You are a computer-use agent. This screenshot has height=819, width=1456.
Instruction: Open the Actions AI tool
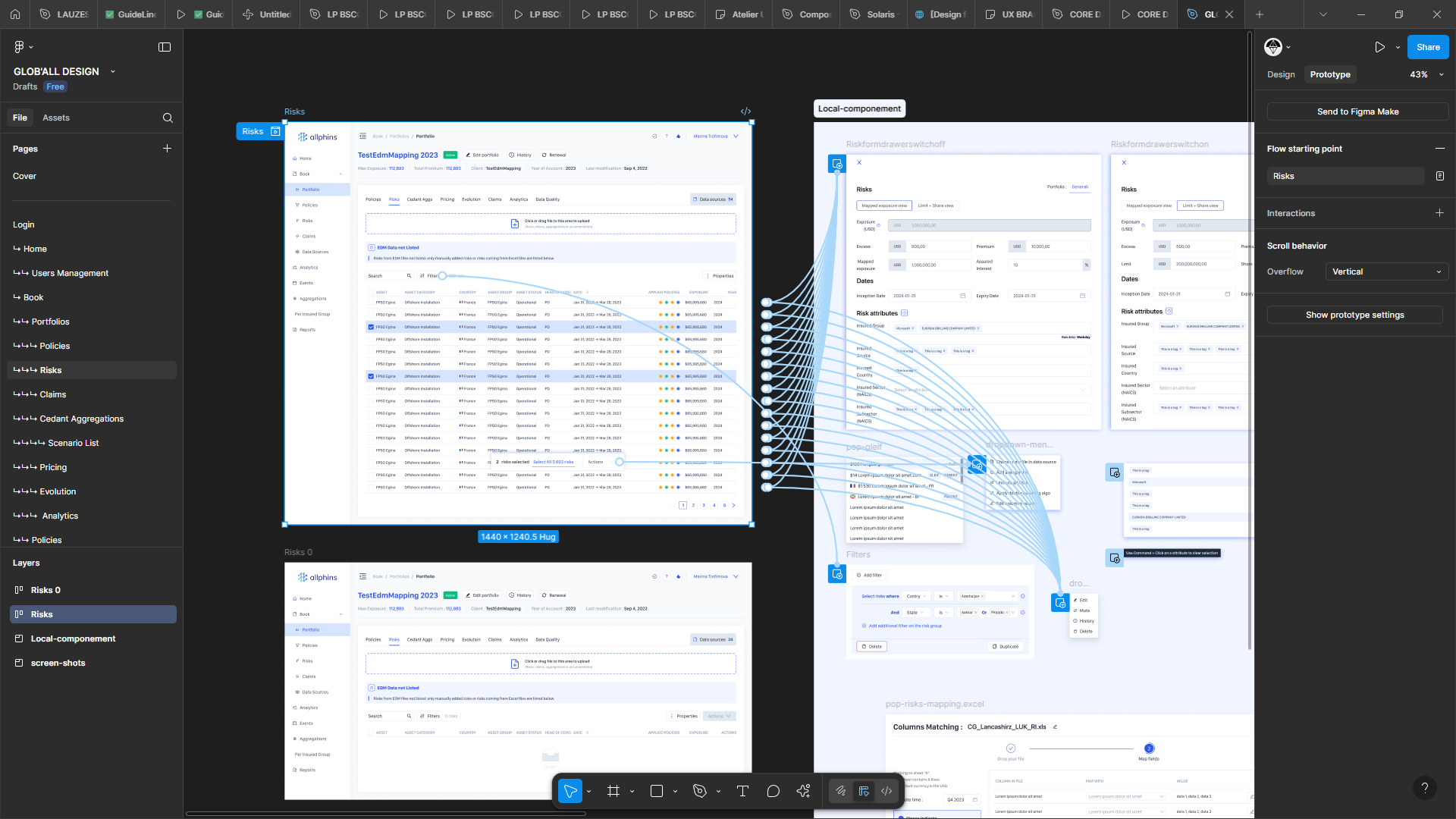coord(804,791)
